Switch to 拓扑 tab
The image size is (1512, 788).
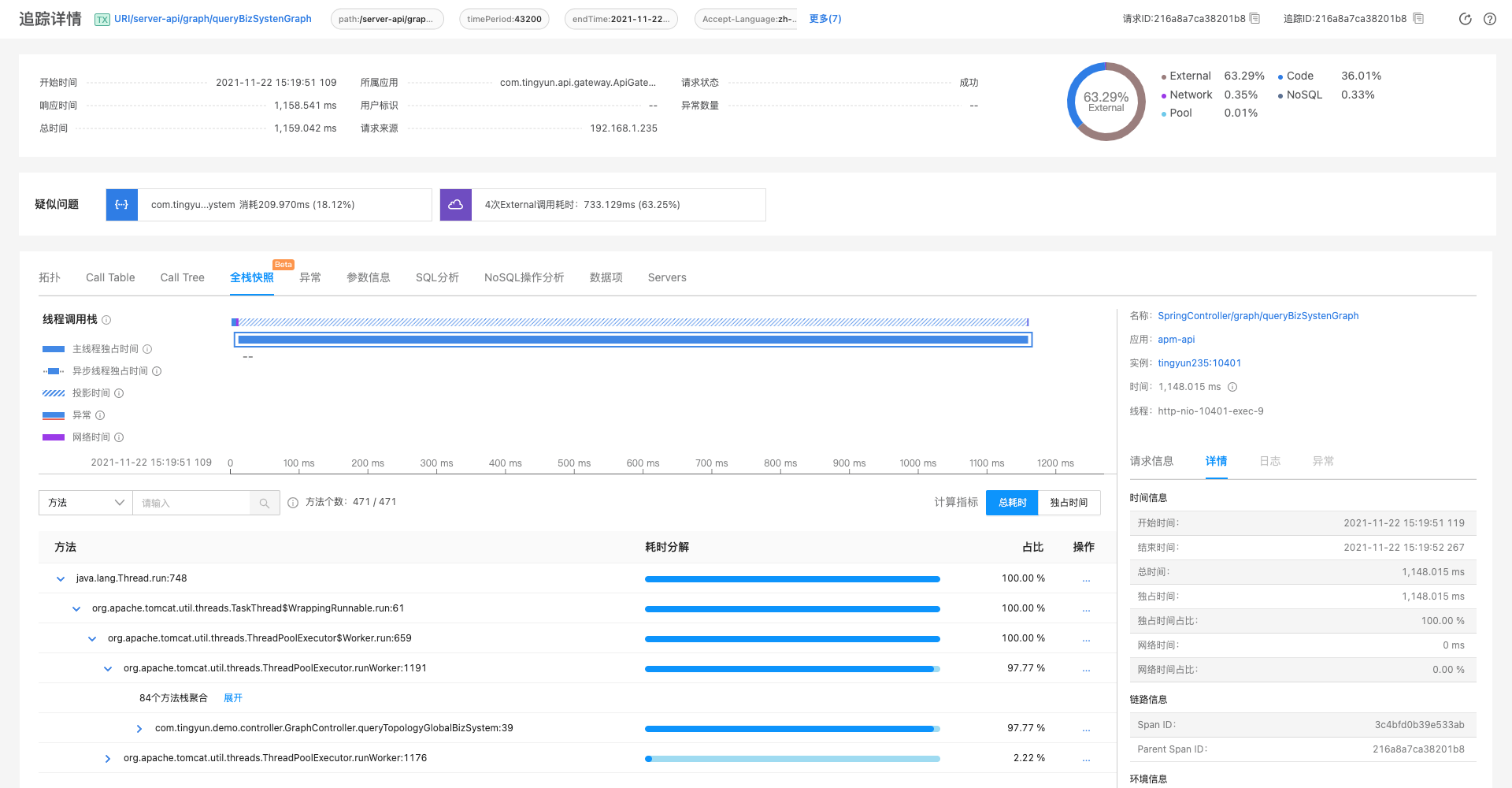50,277
